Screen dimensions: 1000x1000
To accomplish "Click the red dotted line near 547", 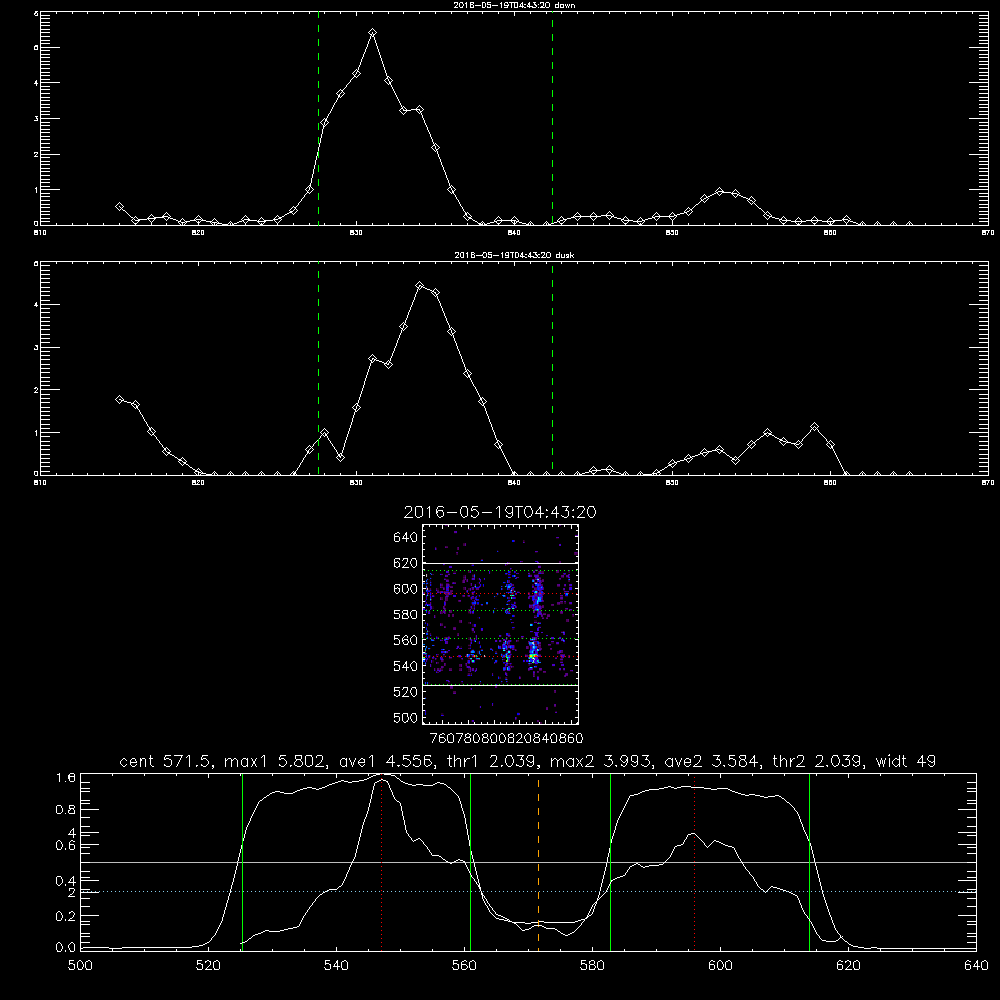I will [381, 862].
